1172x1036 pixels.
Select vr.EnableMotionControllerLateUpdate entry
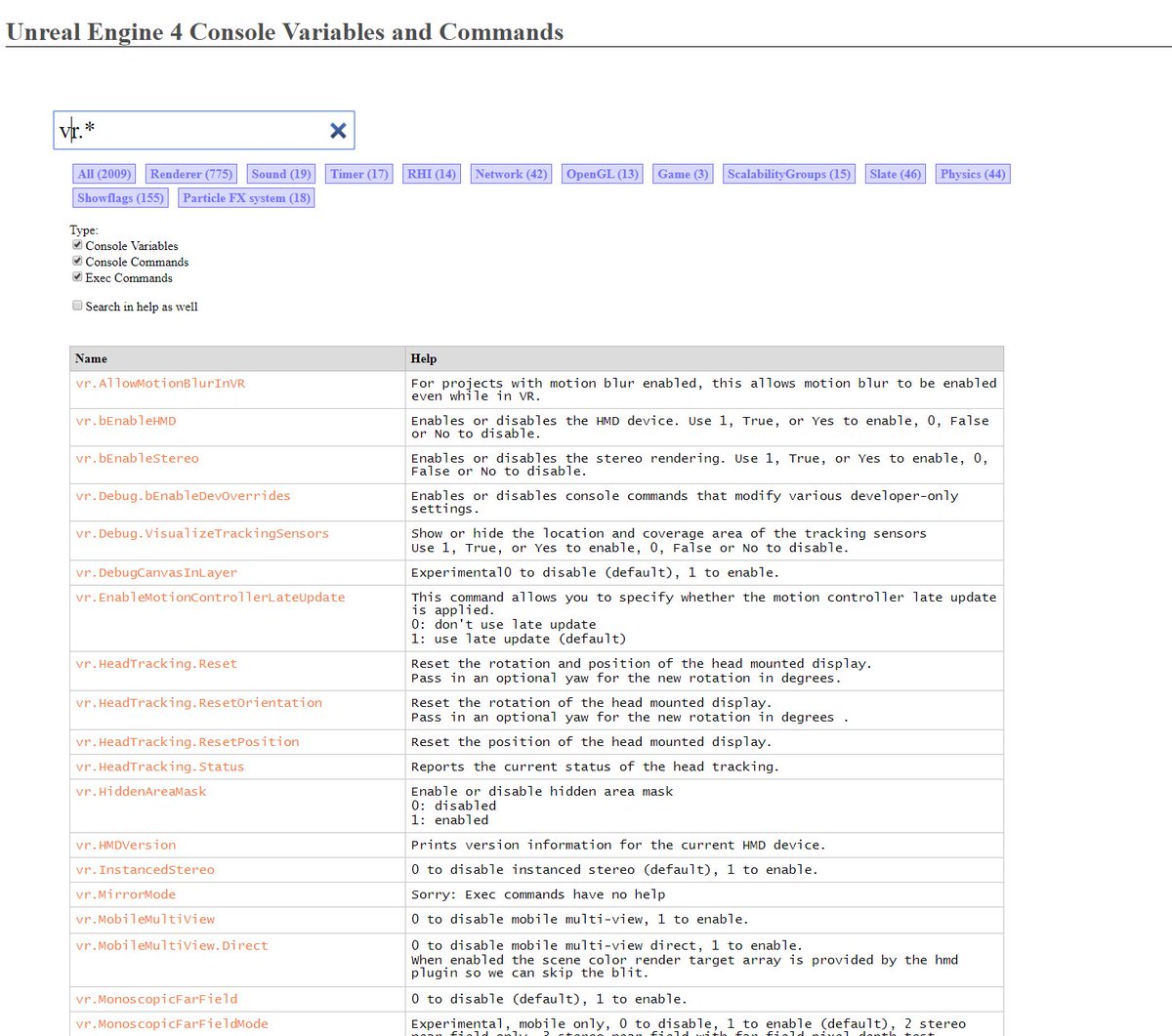tap(210, 597)
